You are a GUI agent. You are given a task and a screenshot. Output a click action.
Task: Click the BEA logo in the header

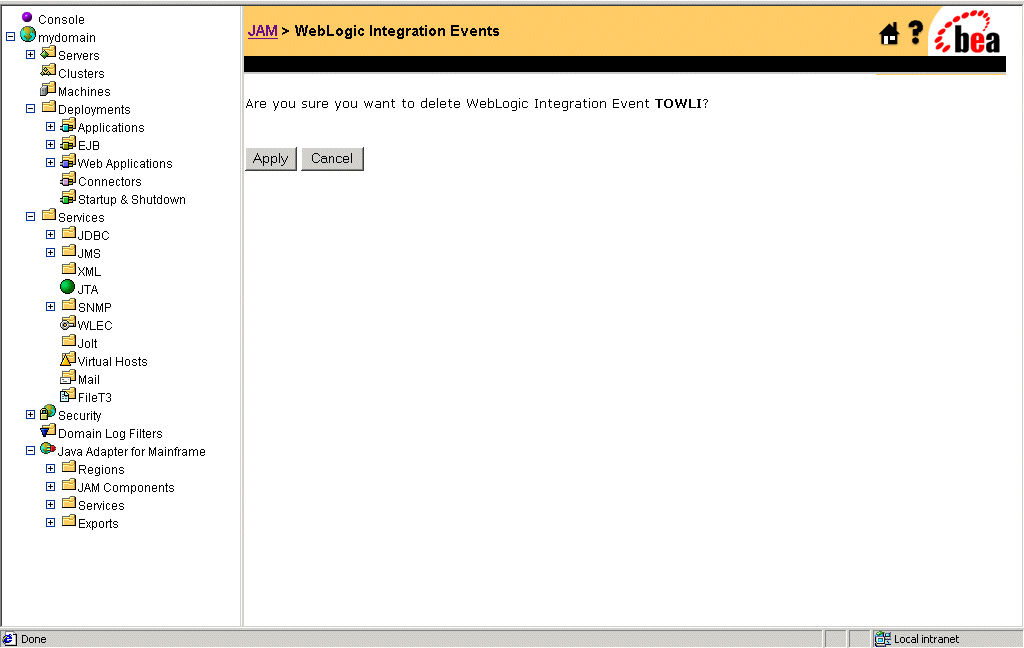click(968, 32)
